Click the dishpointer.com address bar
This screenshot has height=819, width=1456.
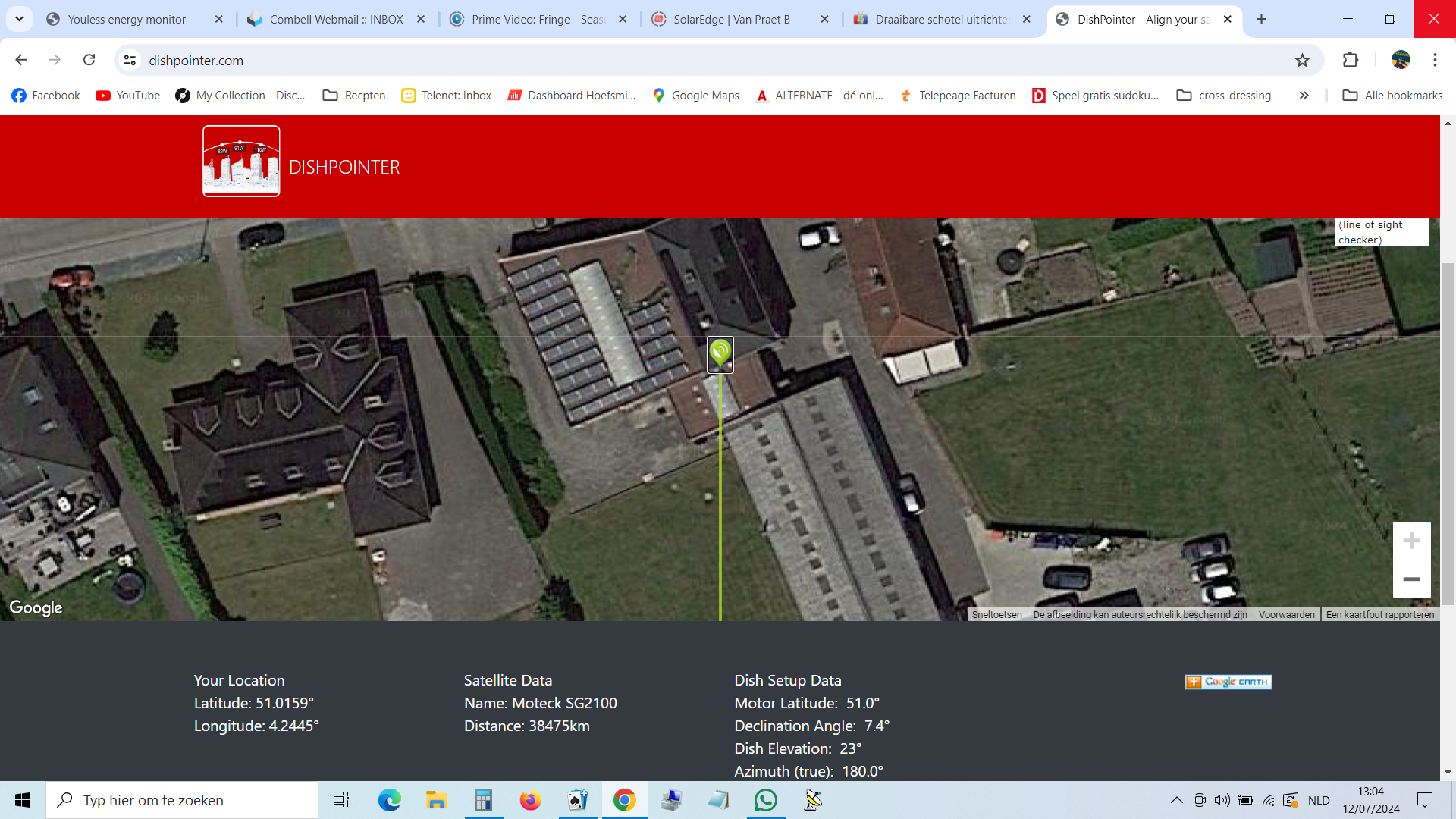[x=713, y=60]
